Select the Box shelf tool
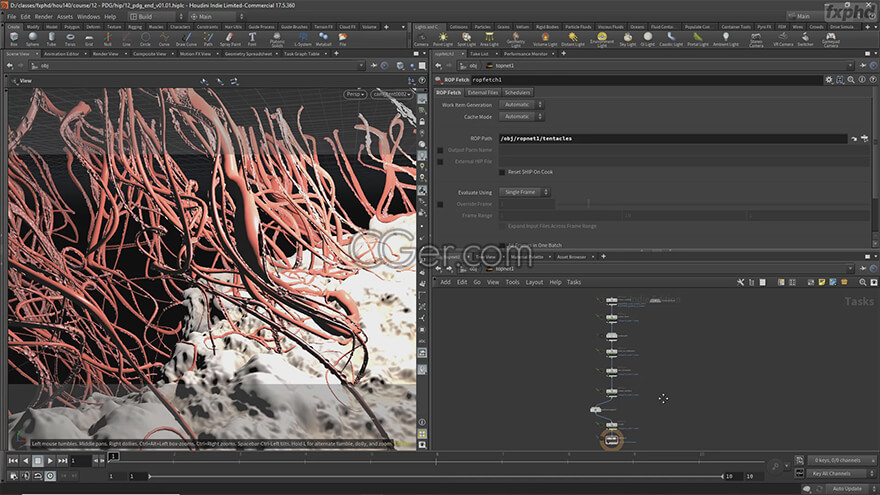880x495 pixels. click(14, 39)
